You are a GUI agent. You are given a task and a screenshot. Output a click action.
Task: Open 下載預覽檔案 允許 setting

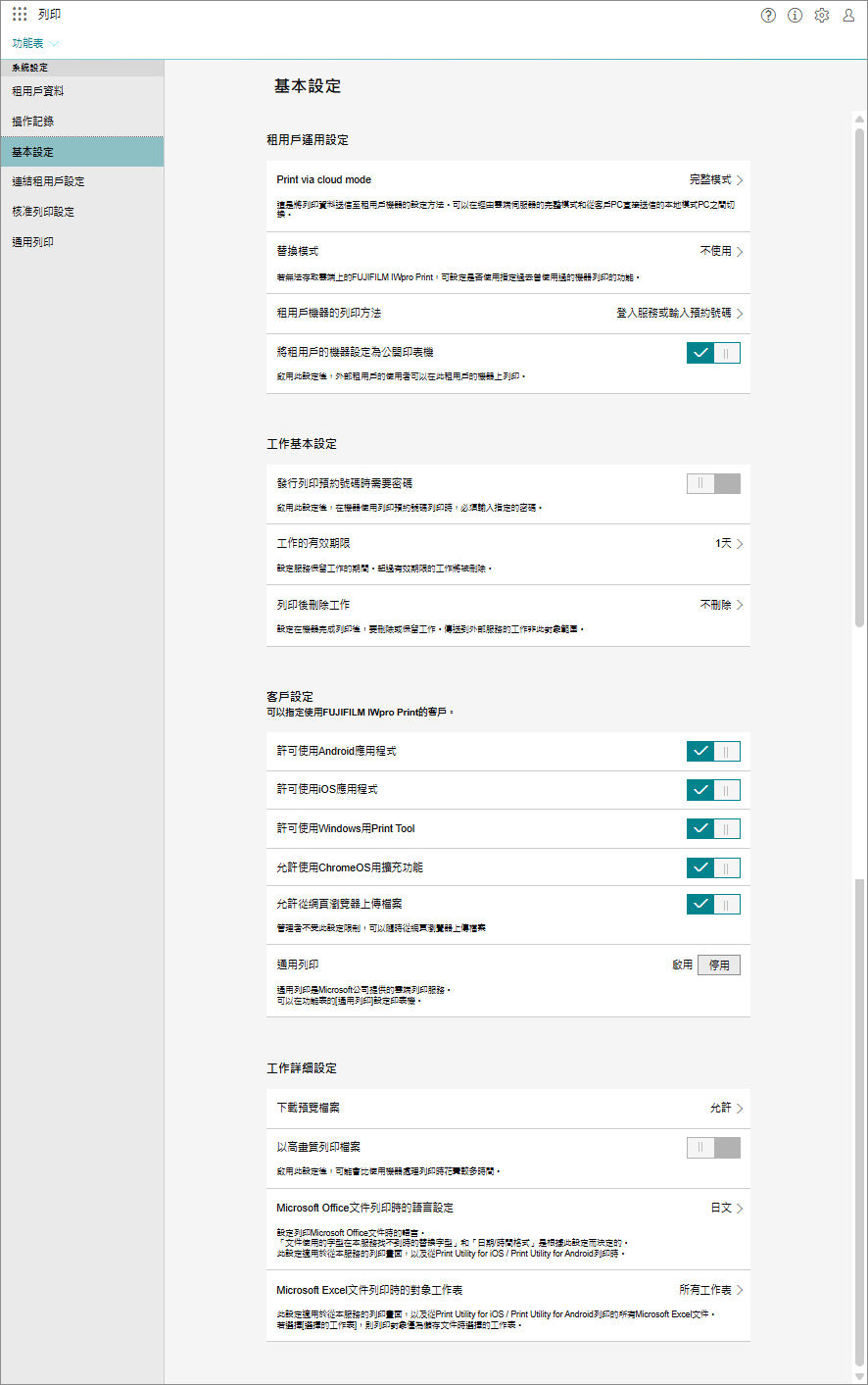[726, 1108]
